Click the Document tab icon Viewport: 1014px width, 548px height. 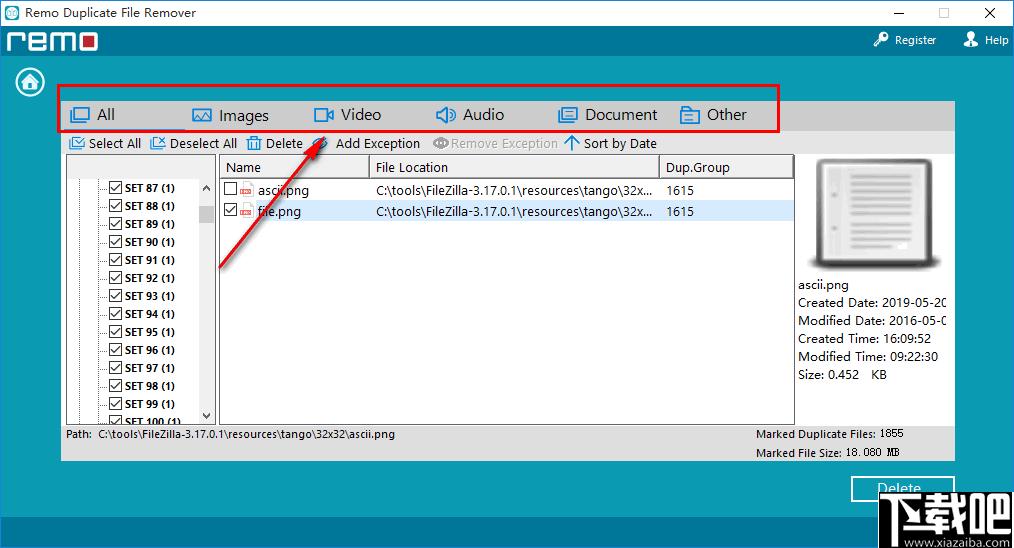[567, 115]
